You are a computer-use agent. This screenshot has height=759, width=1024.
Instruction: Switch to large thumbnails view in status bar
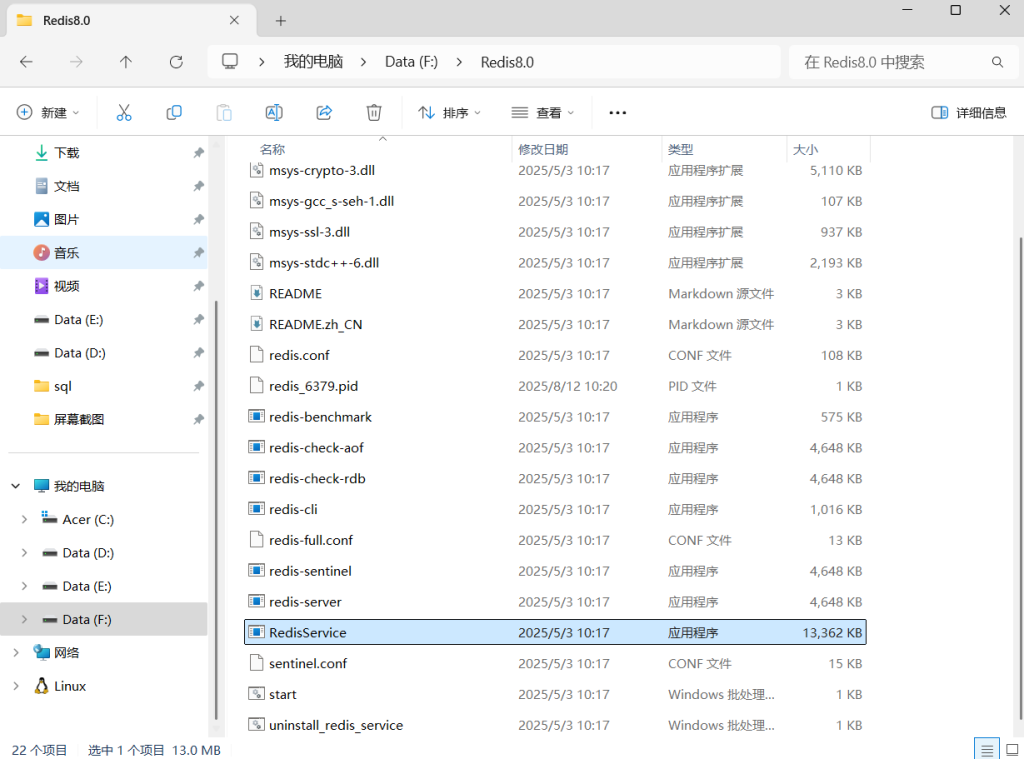pos(1010,749)
